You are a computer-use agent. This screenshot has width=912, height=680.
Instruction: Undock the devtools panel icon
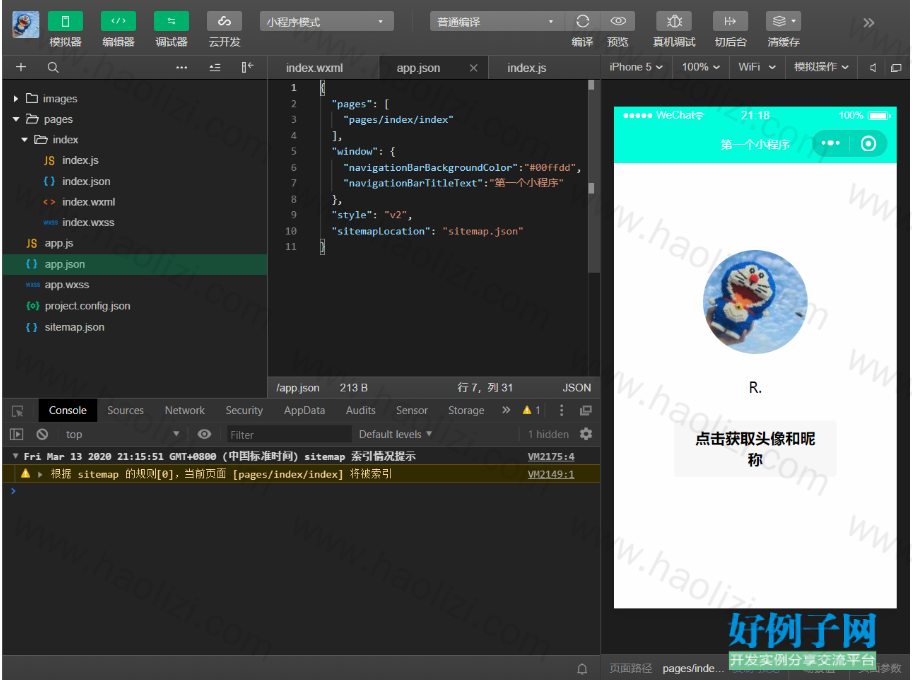586,411
